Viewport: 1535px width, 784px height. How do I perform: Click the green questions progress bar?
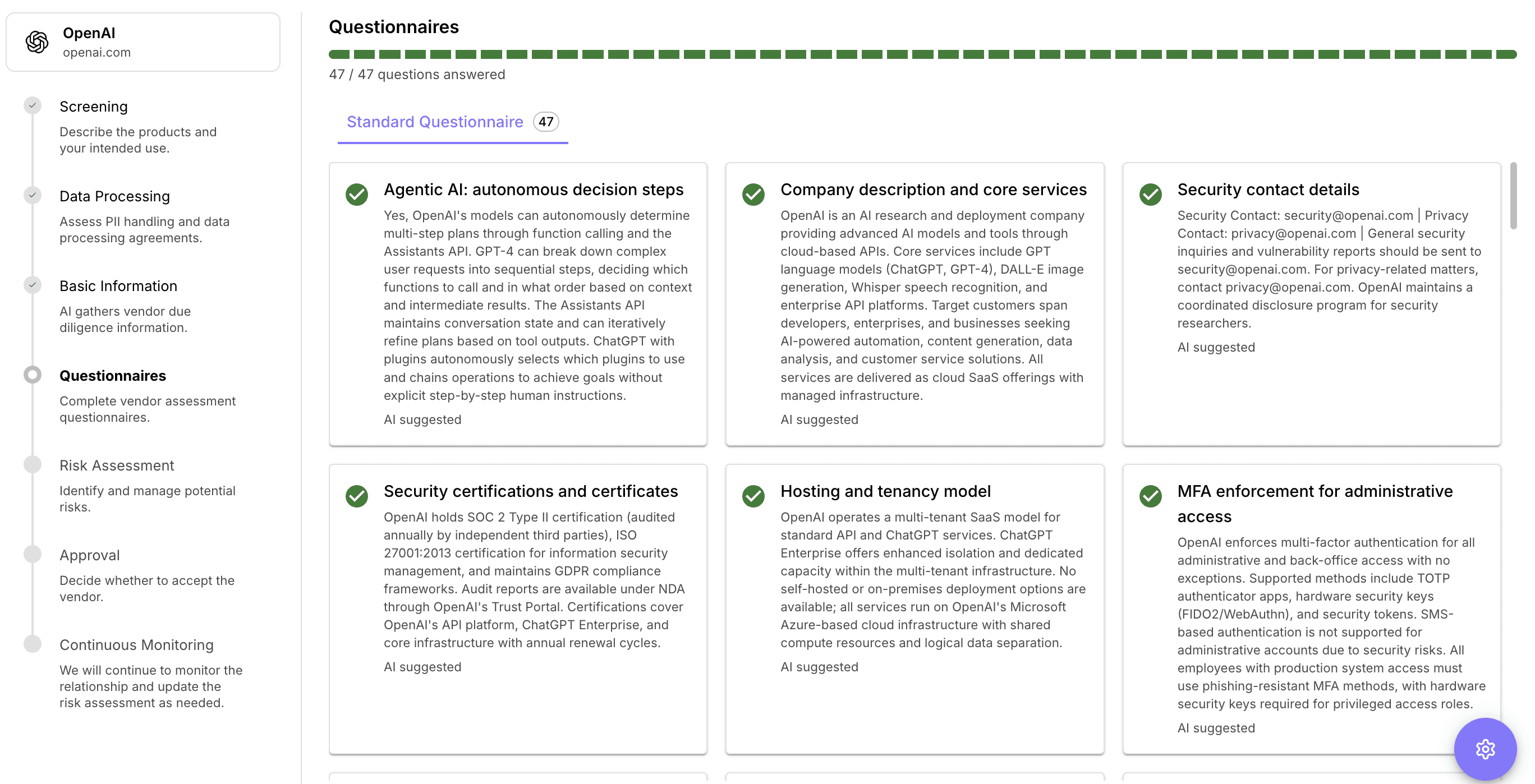point(922,54)
